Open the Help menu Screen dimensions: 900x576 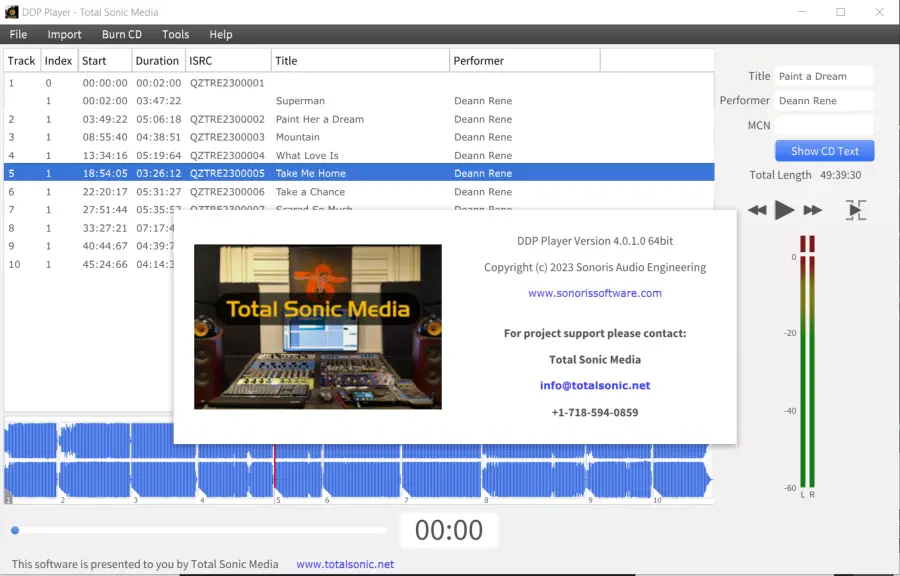(x=221, y=34)
